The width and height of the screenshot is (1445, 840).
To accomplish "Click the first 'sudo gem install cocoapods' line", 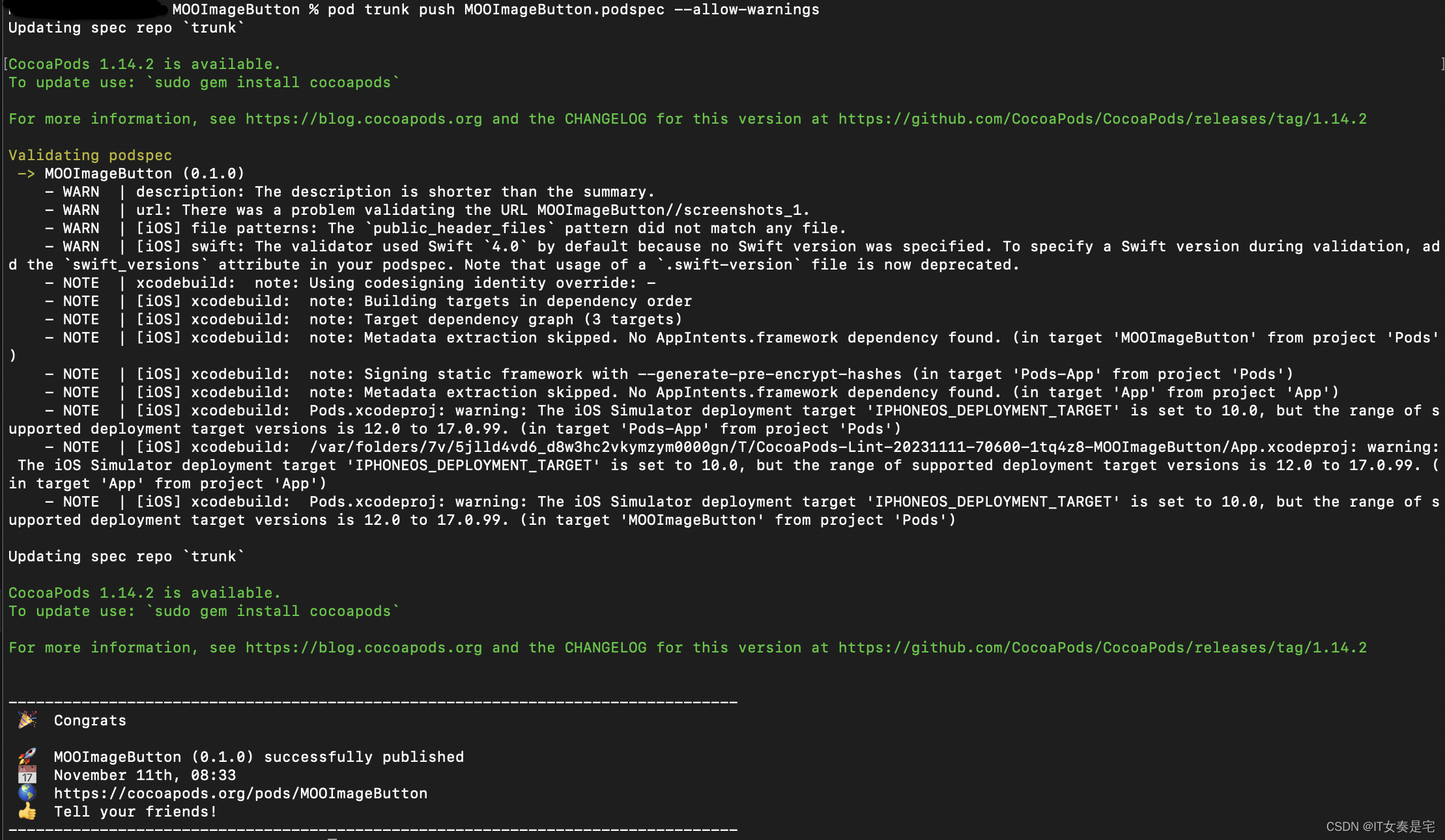I will [204, 82].
